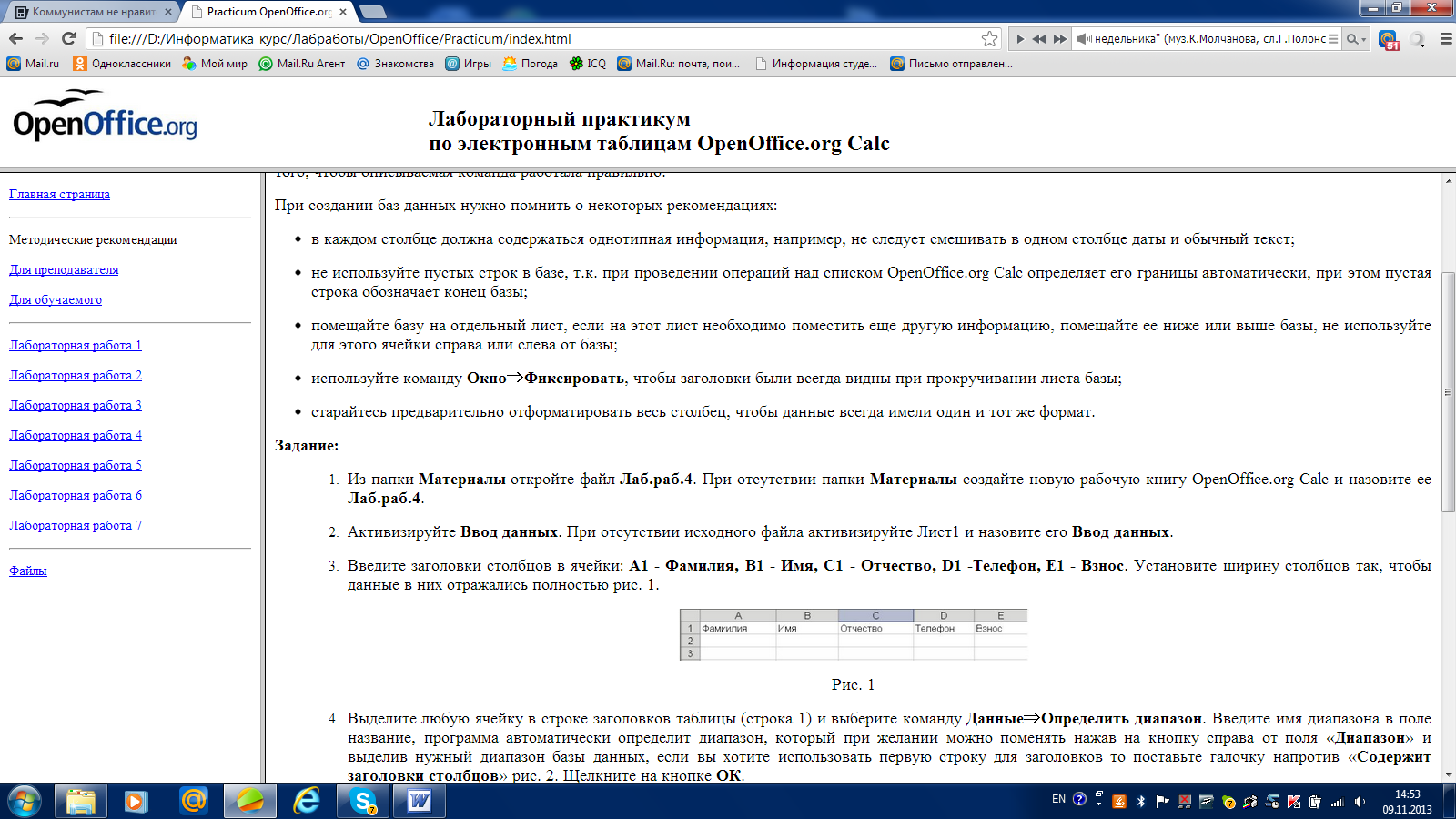Reload the page with the refresh icon
This screenshot has width=1456, height=819.
point(68,38)
